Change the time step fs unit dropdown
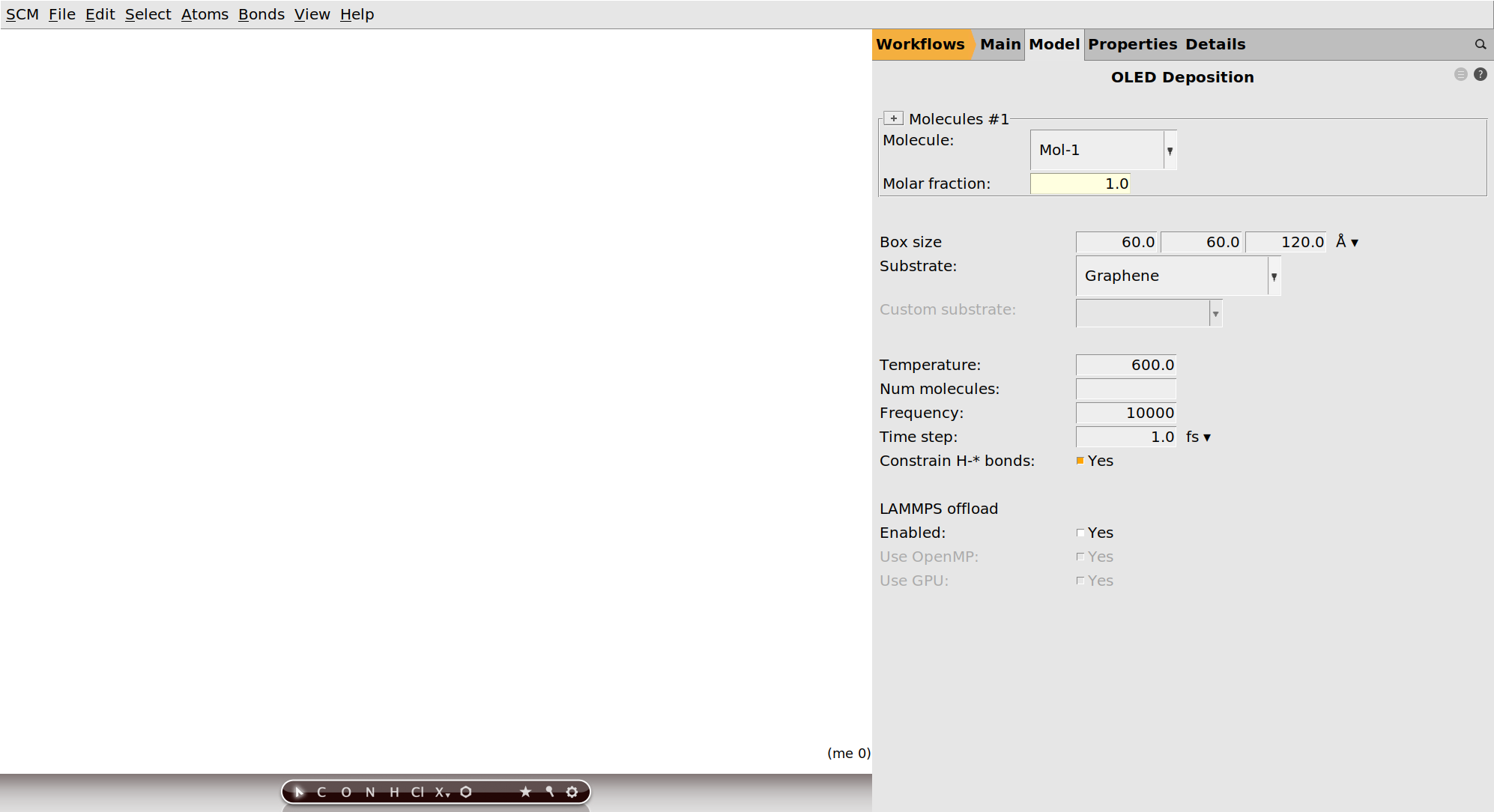 coord(1198,437)
